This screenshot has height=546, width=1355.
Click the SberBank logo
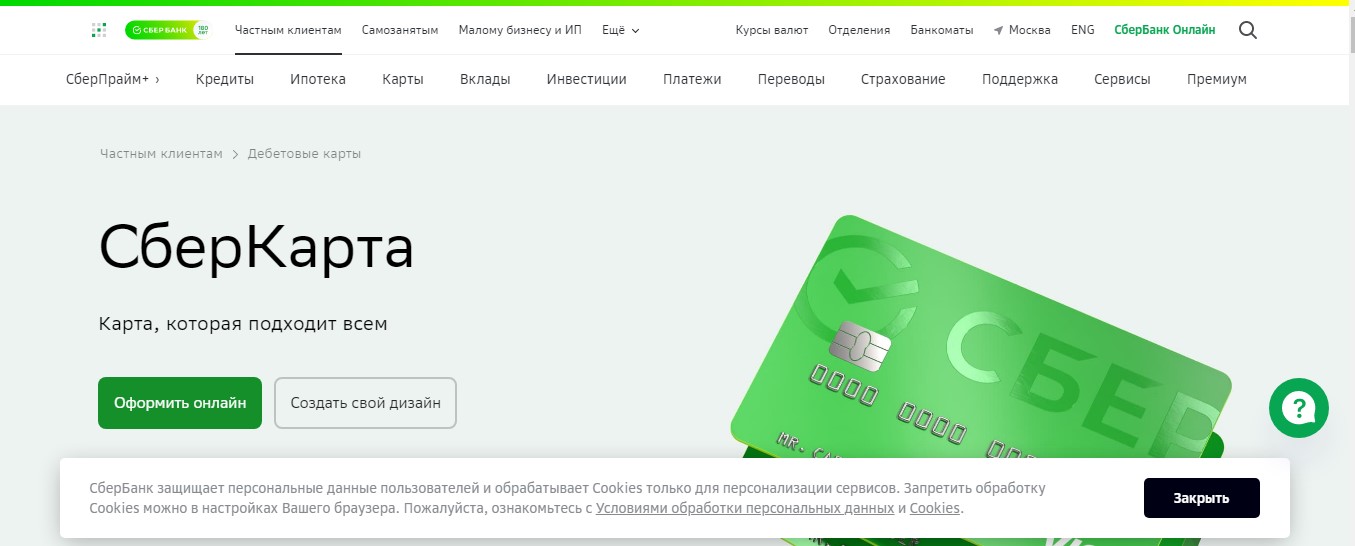click(x=168, y=30)
